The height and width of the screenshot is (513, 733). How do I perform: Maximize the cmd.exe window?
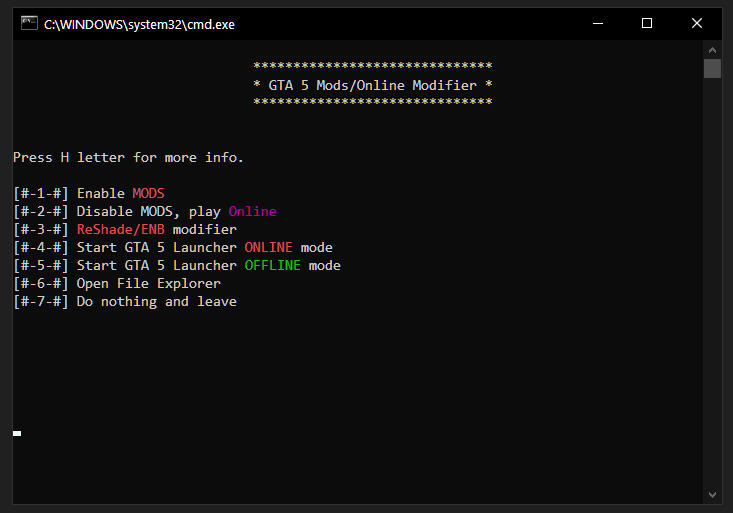pyautogui.click(x=647, y=23)
